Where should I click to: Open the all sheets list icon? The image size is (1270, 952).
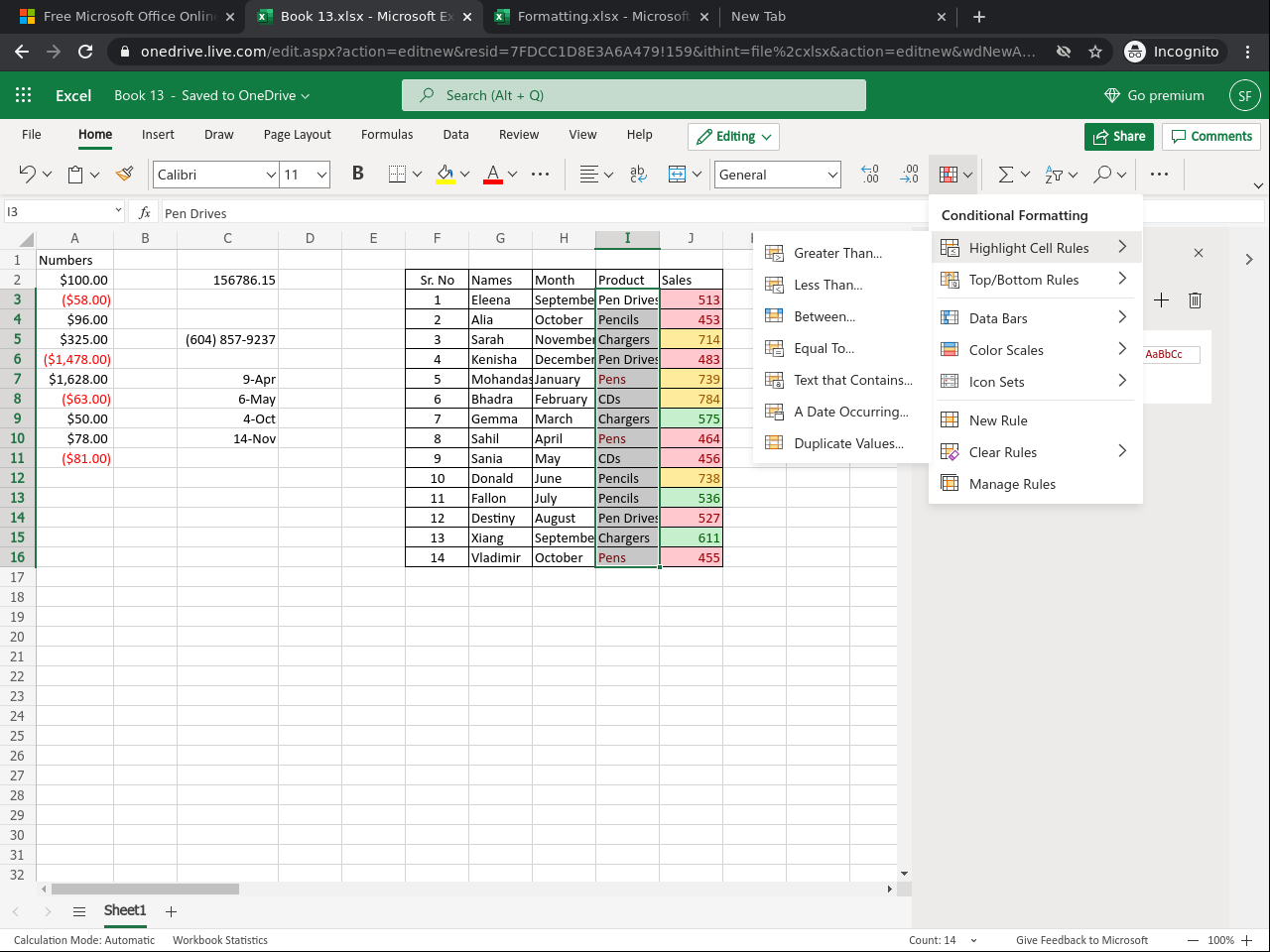[79, 911]
